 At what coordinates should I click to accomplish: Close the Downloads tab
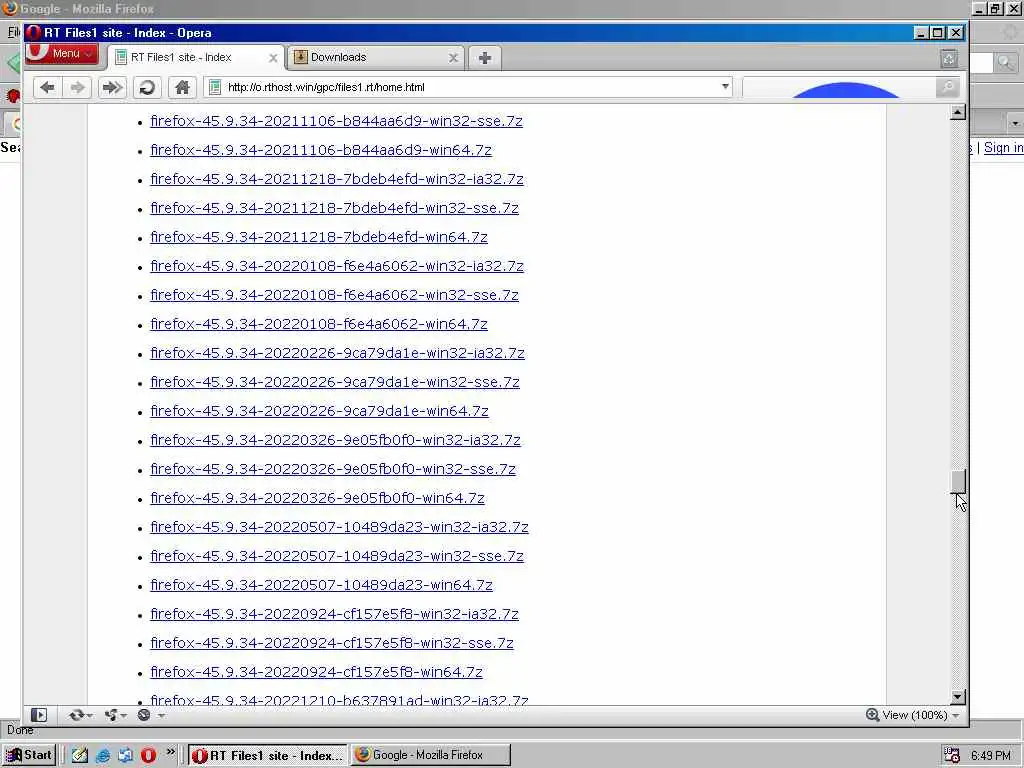[453, 58]
